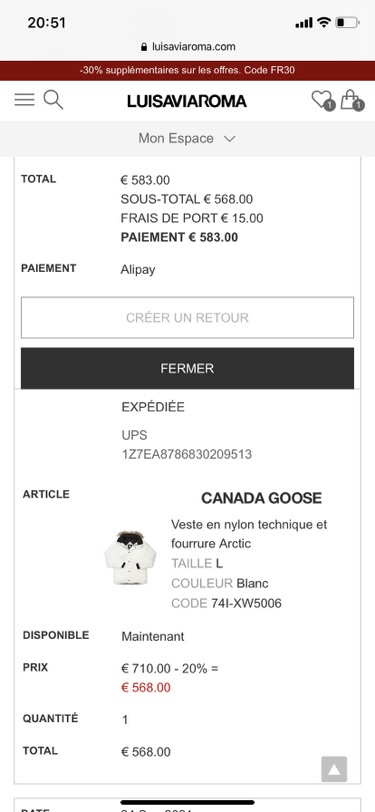Open the LUISAVIAROMA logo homepage link
This screenshot has width=375, height=812.
(x=187, y=100)
